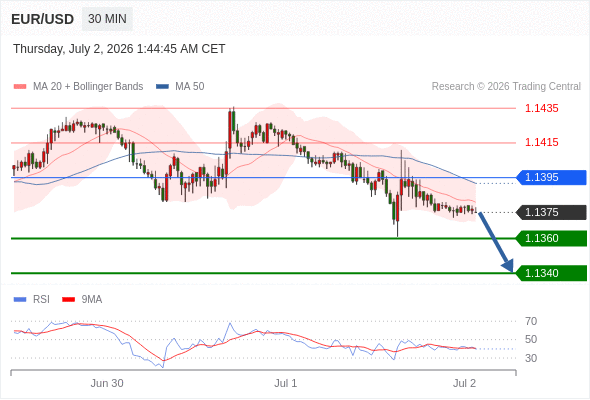Select the 30 MIN timeframe badge
The height and width of the screenshot is (400, 590).
point(107,19)
